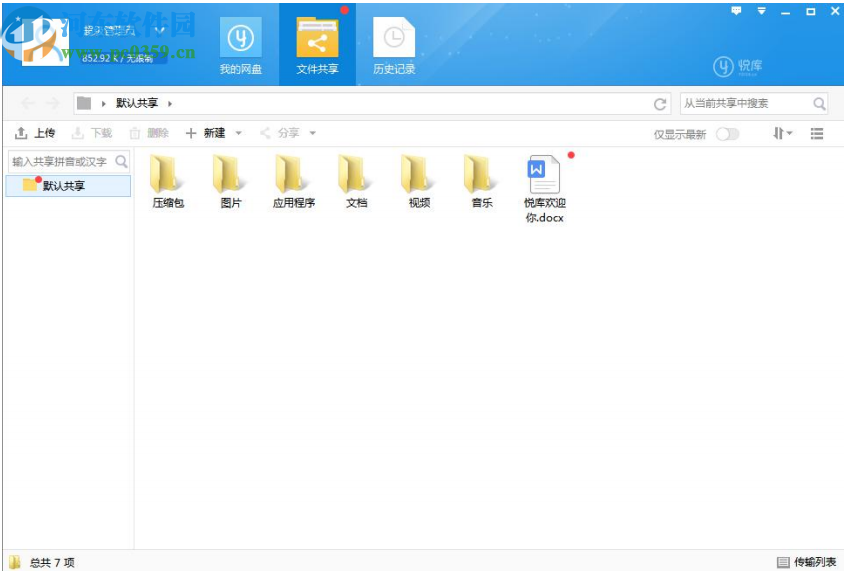Click the 上传 upload button
Image resolution: width=851 pixels, height=572 pixels.
coord(35,133)
